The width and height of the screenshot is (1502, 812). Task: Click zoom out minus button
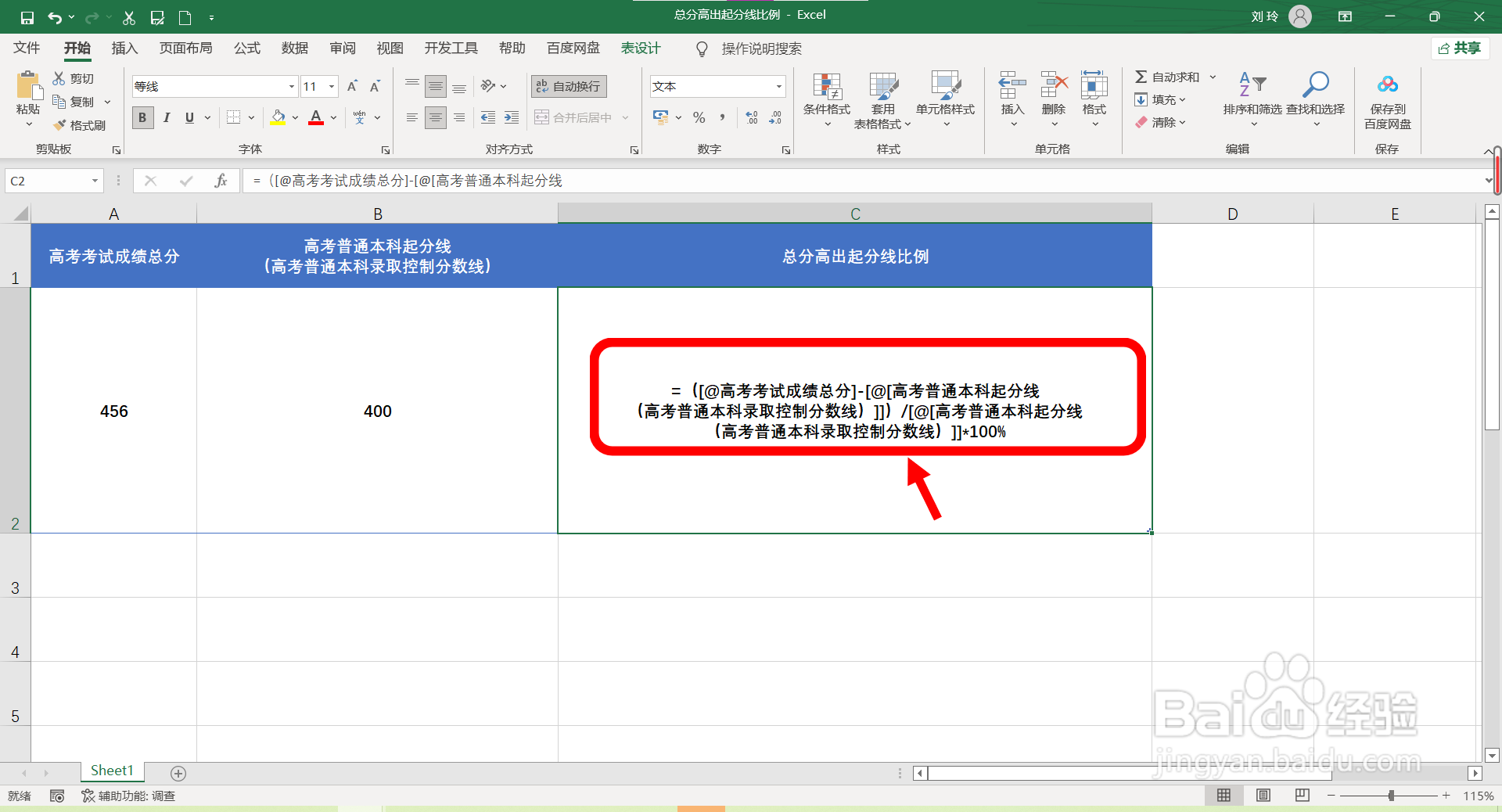1331,795
